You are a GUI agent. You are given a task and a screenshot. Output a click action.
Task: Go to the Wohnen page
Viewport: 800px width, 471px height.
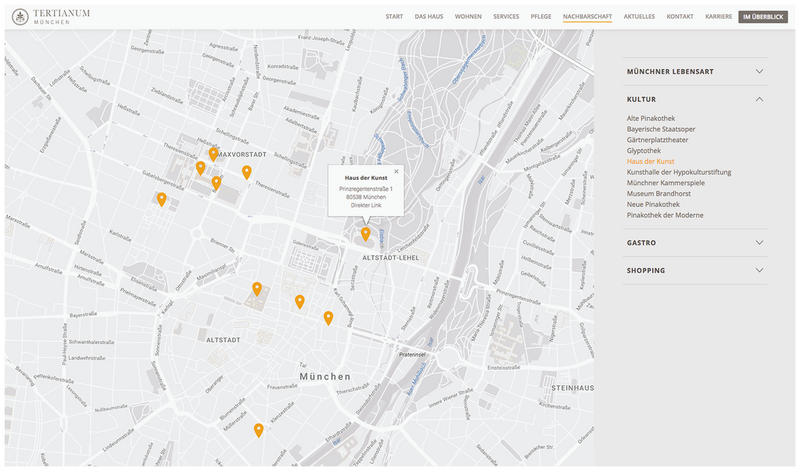click(468, 16)
